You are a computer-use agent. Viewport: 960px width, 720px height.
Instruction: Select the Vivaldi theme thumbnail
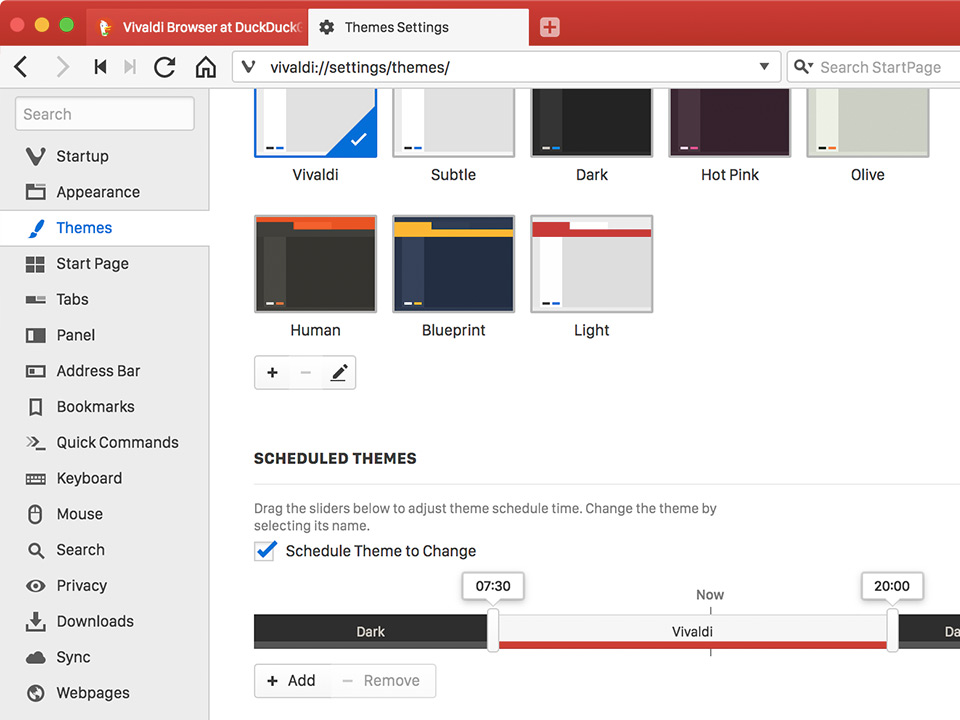pos(315,122)
